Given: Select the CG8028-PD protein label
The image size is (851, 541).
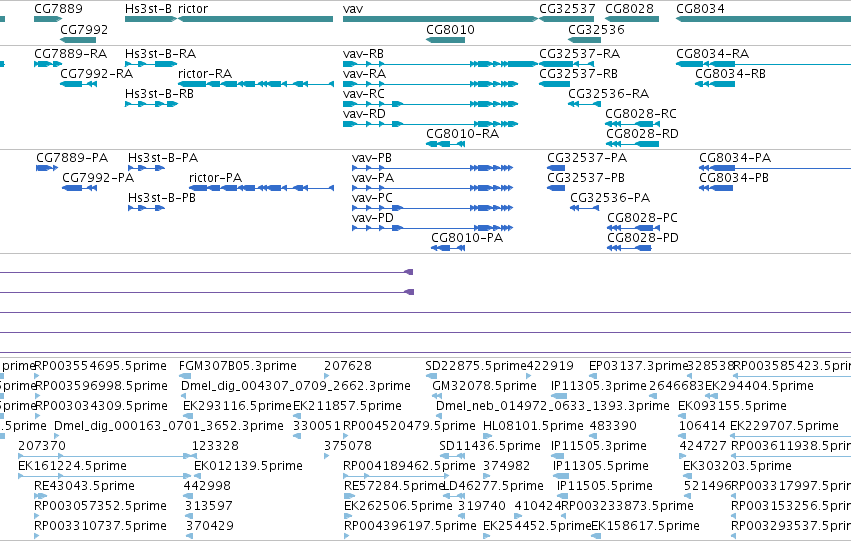Looking at the screenshot, I should (x=643, y=238).
